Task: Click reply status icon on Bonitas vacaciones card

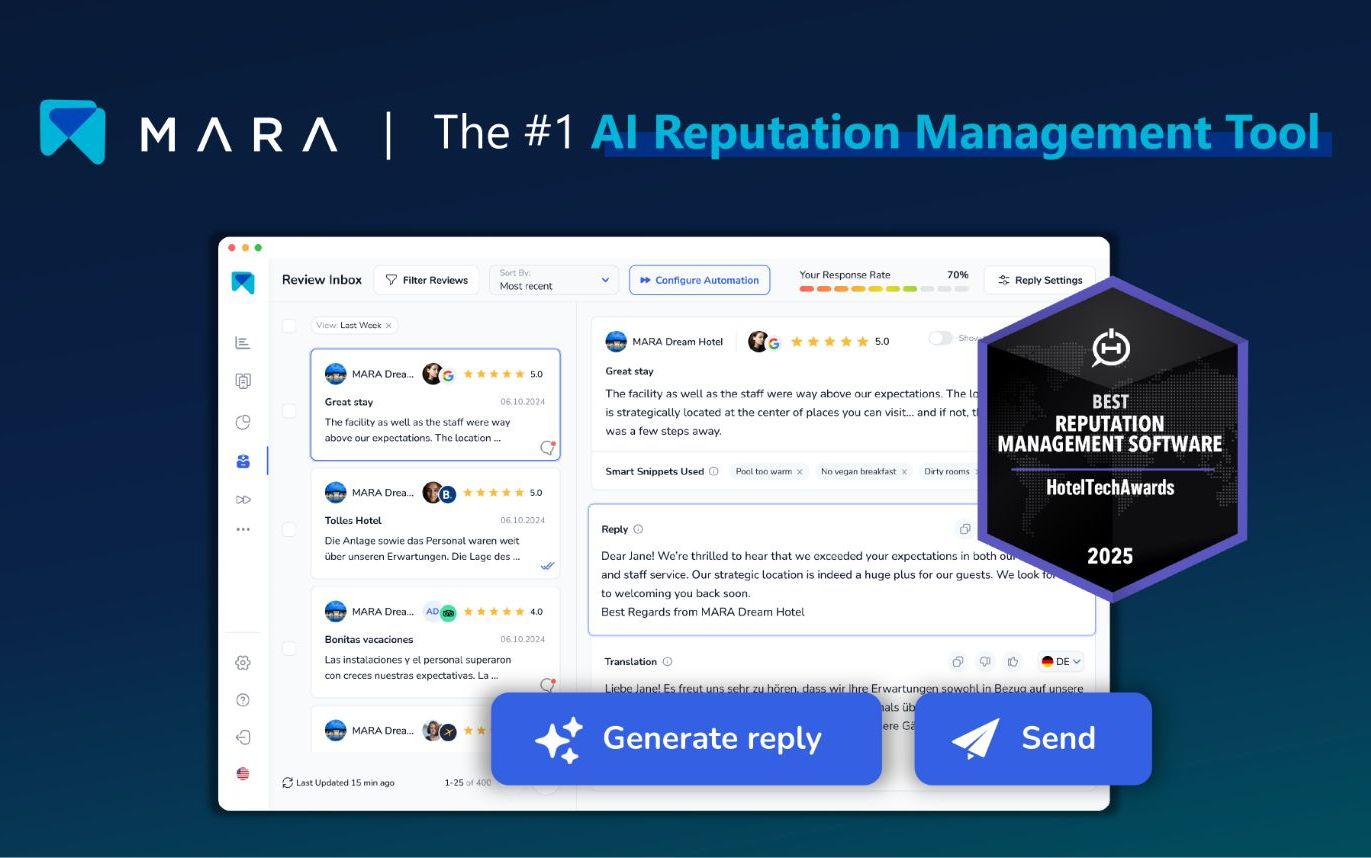Action: pos(548,685)
